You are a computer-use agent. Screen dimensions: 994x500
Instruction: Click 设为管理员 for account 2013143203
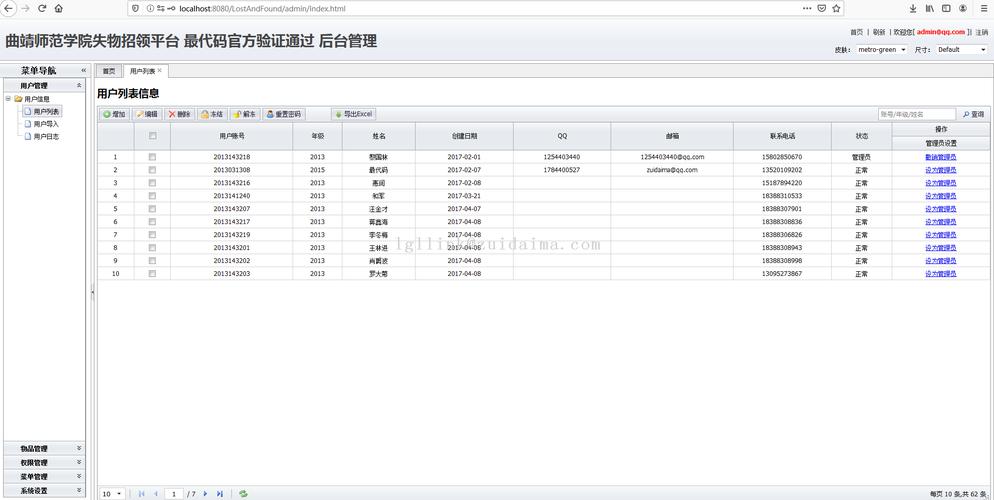click(x=941, y=274)
